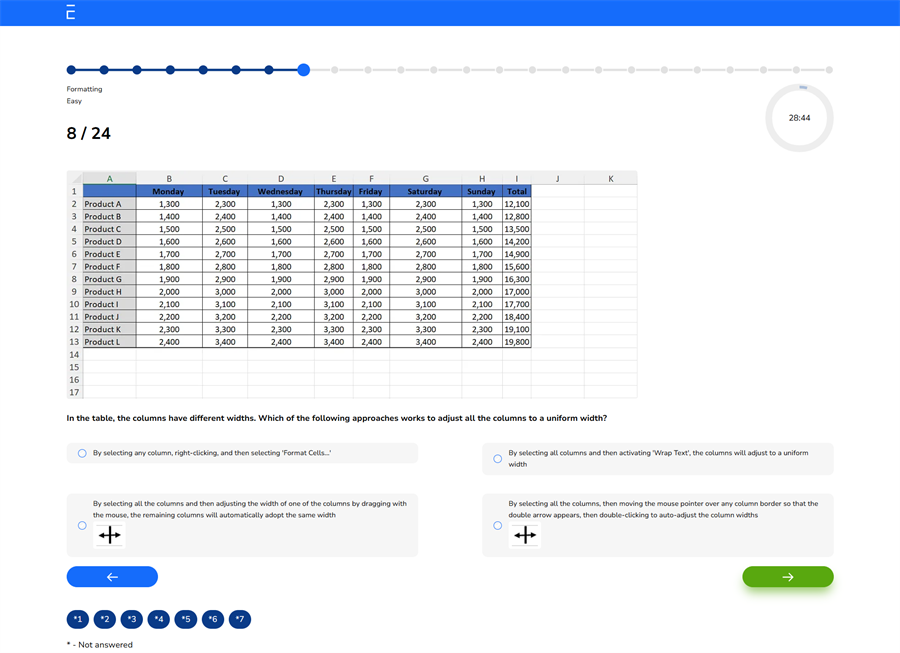This screenshot has width=900, height=653.
Task: Select the 'Wrap Text' answer option
Action: pyautogui.click(x=497, y=458)
